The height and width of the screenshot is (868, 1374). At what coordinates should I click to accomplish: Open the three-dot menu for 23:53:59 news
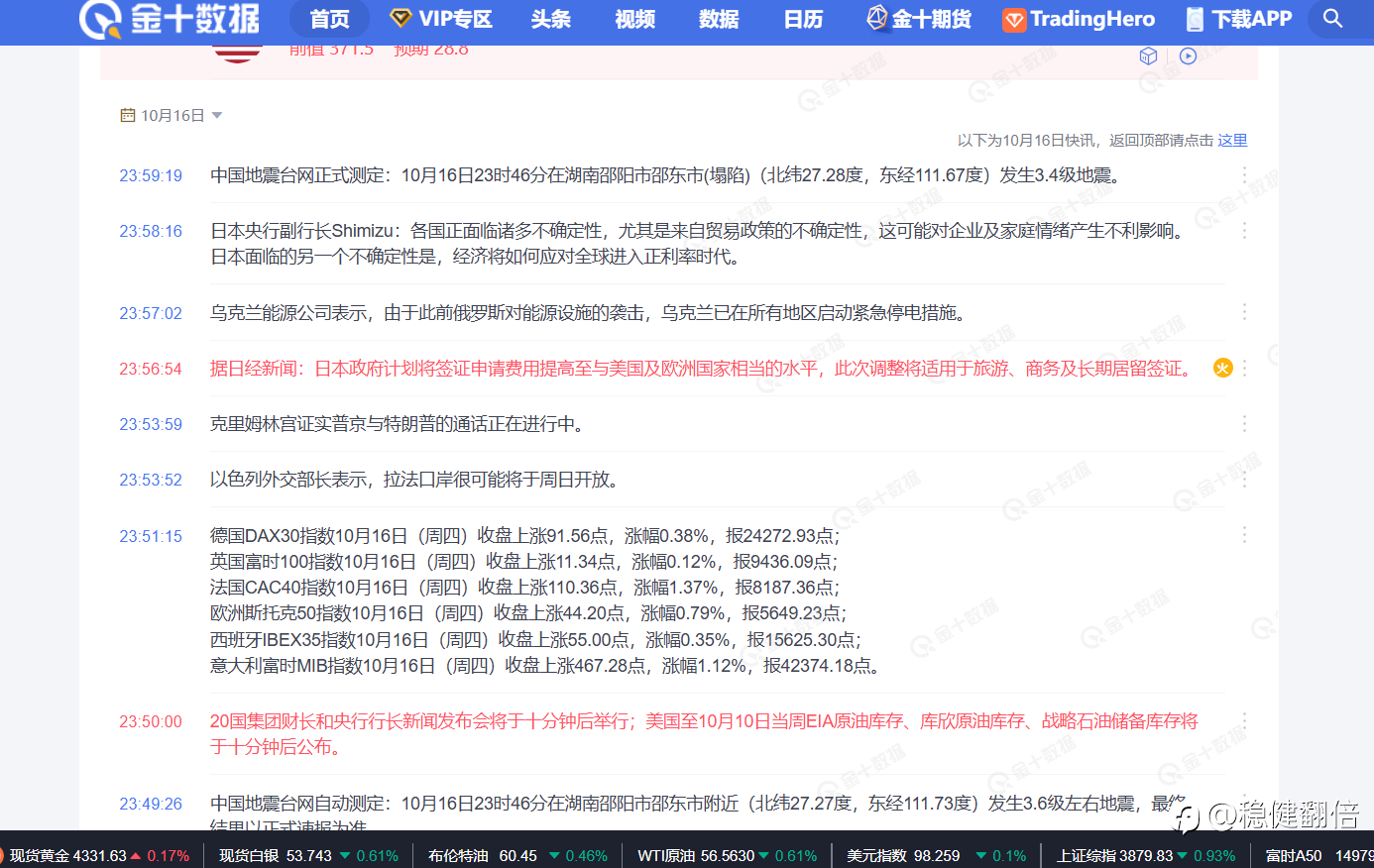pos(1244,424)
